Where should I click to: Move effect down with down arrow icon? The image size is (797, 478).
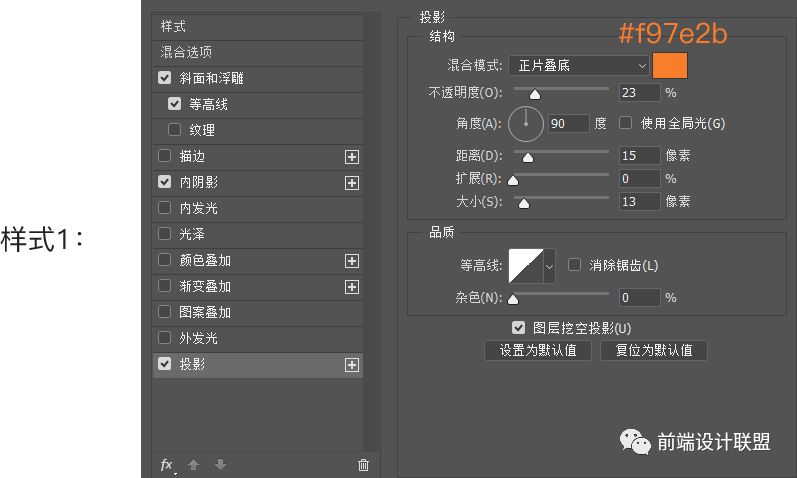click(220, 465)
